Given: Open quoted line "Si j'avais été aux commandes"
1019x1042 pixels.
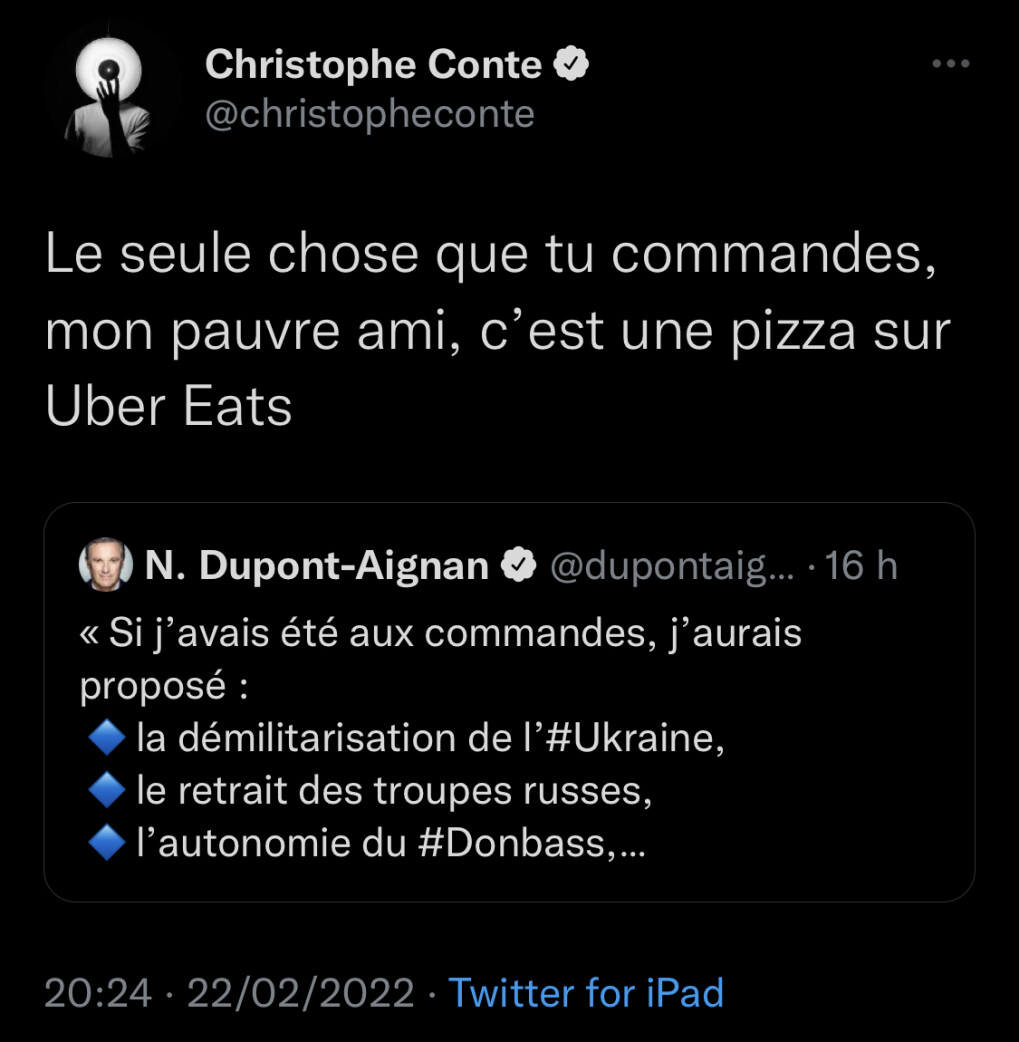Looking at the screenshot, I should tap(440, 634).
